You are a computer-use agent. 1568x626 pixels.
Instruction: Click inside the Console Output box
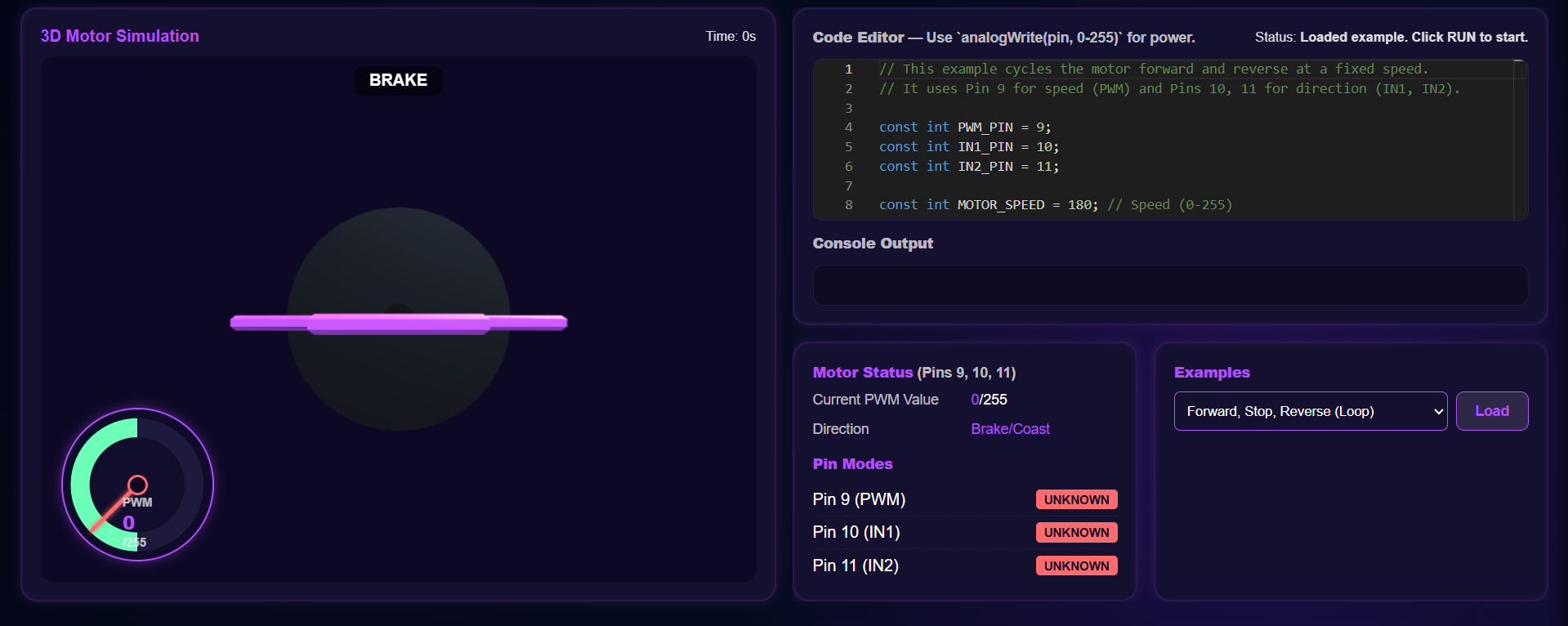pyautogui.click(x=1169, y=285)
